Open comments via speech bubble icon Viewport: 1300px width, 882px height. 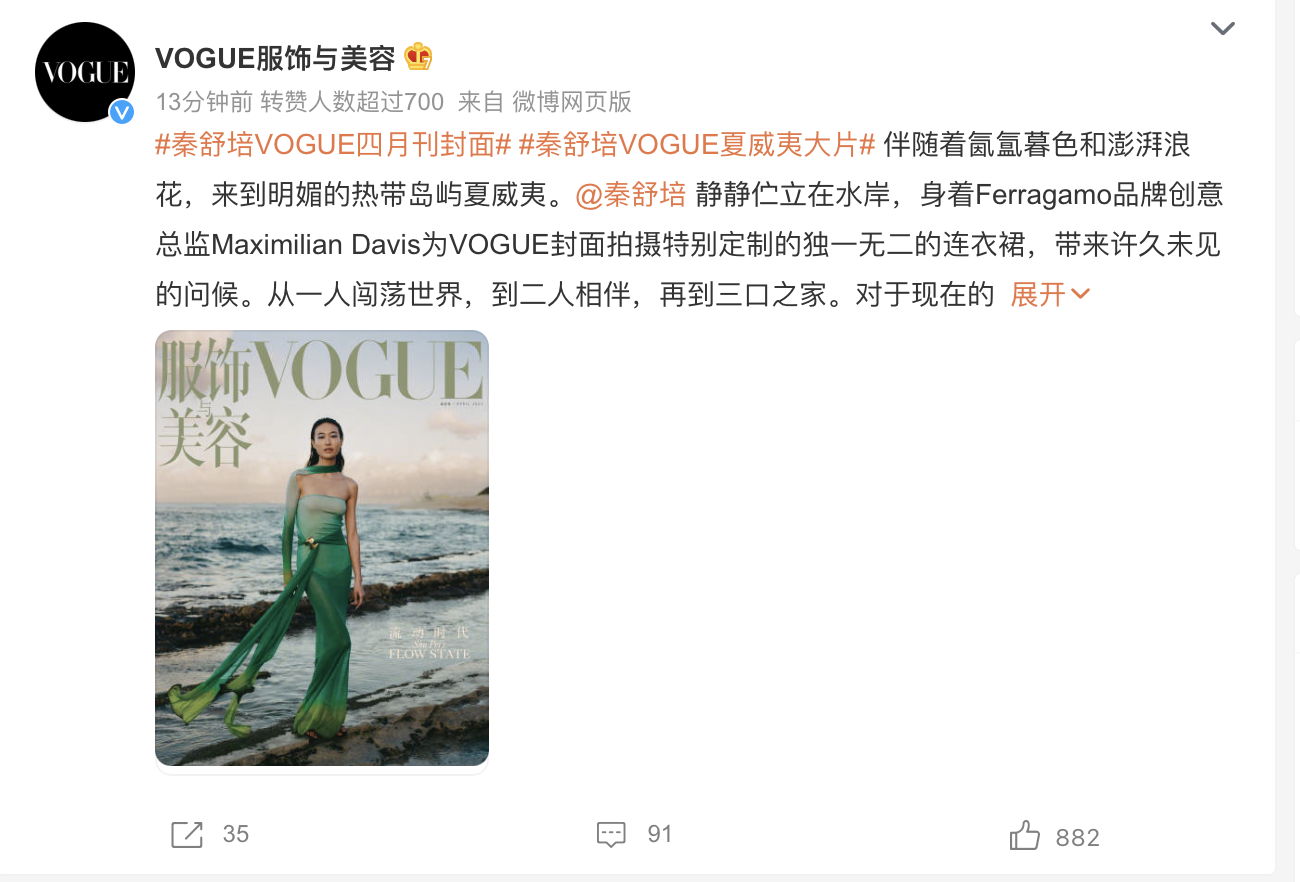(x=611, y=834)
